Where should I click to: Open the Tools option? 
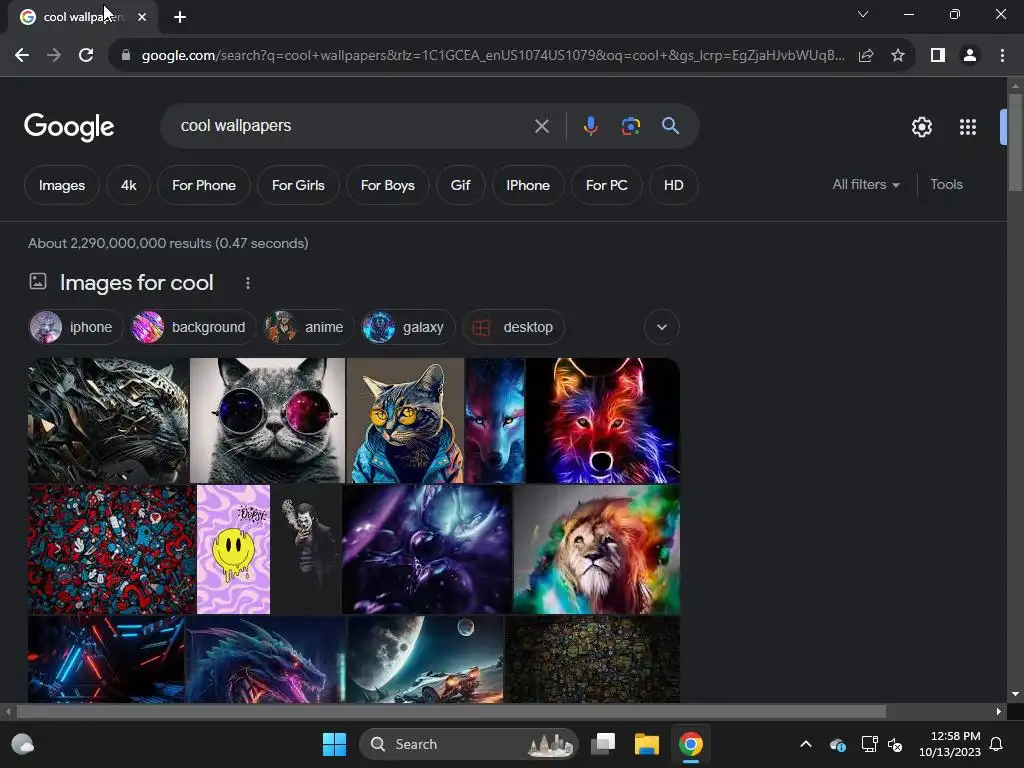tap(946, 185)
